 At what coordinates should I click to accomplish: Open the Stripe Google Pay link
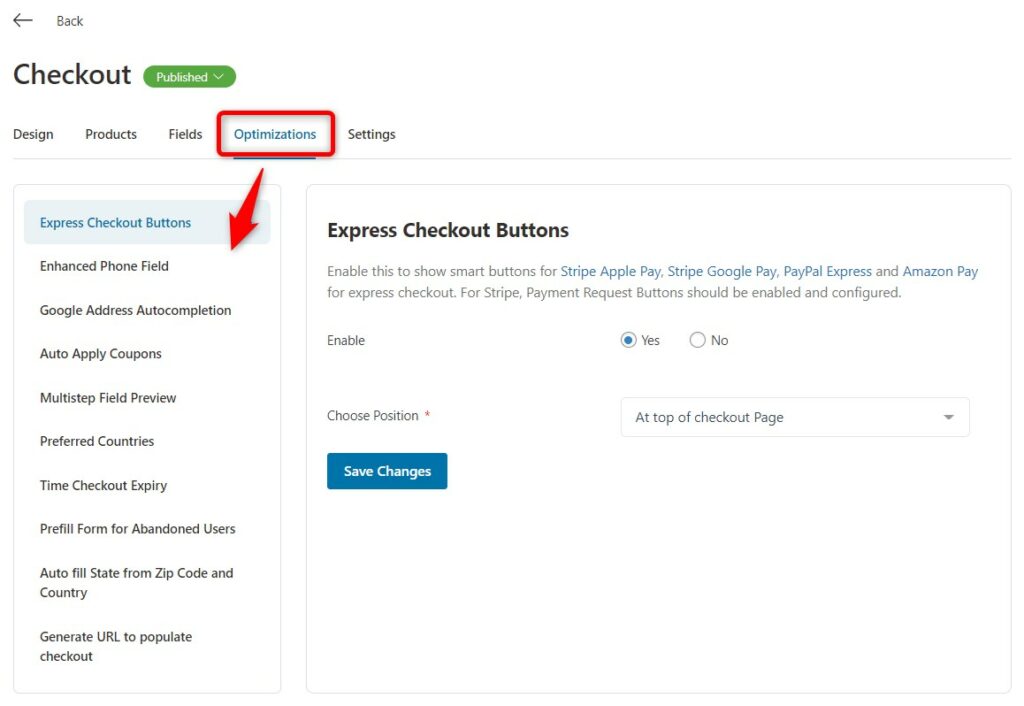(x=722, y=271)
